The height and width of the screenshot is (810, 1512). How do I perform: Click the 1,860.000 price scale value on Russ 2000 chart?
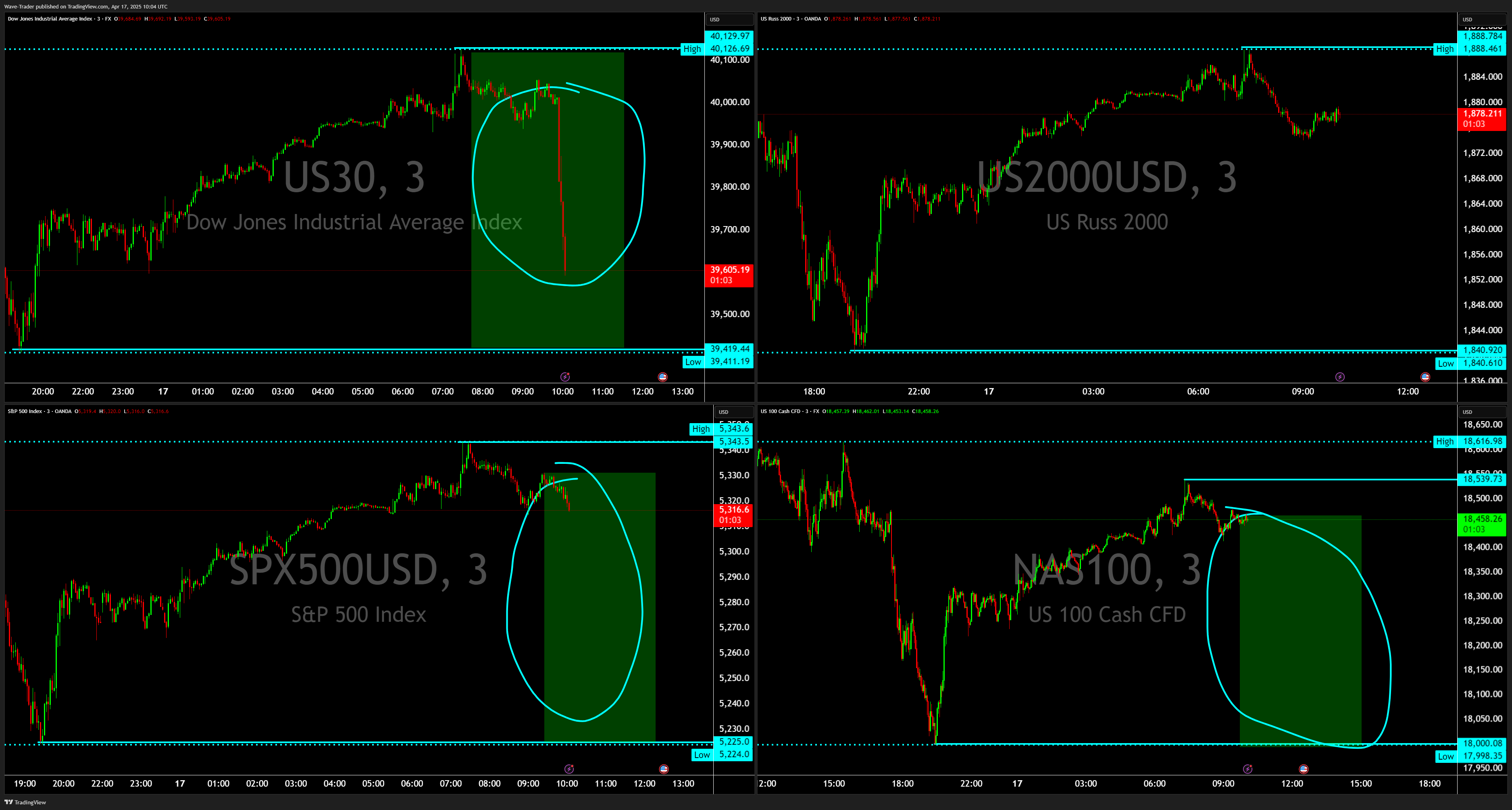[x=1483, y=229]
